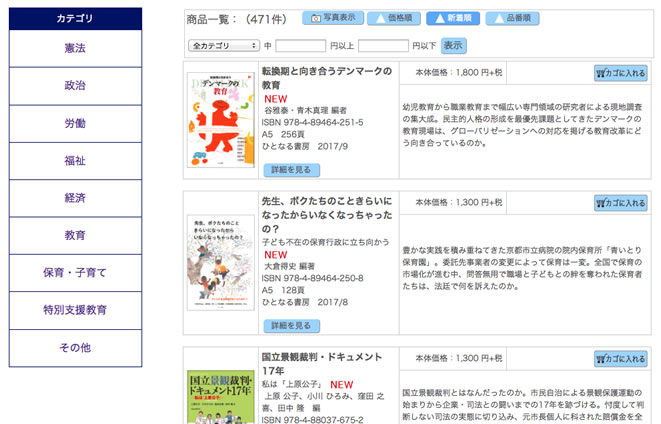Open the 労働 category
The width and height of the screenshot is (661, 424).
click(x=75, y=123)
